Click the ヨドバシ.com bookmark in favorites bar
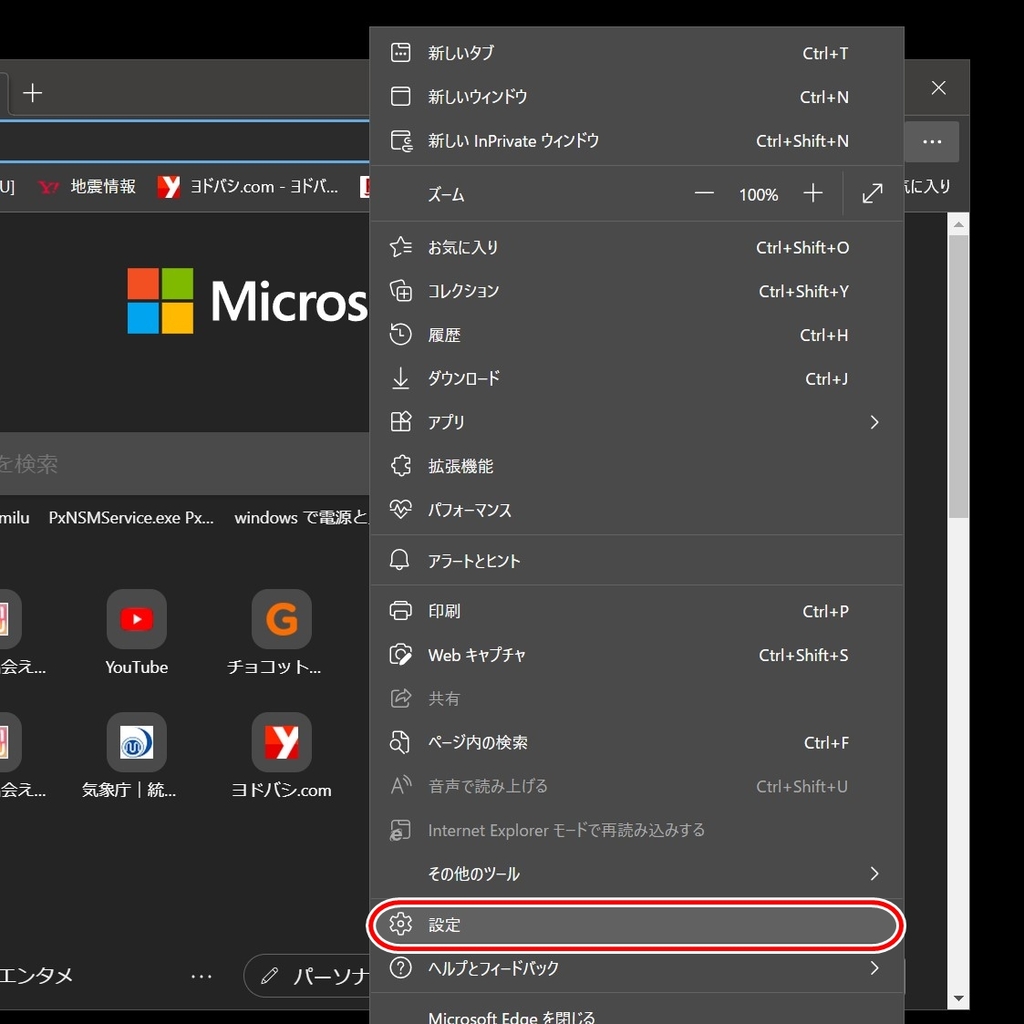The height and width of the screenshot is (1024, 1024). point(250,187)
